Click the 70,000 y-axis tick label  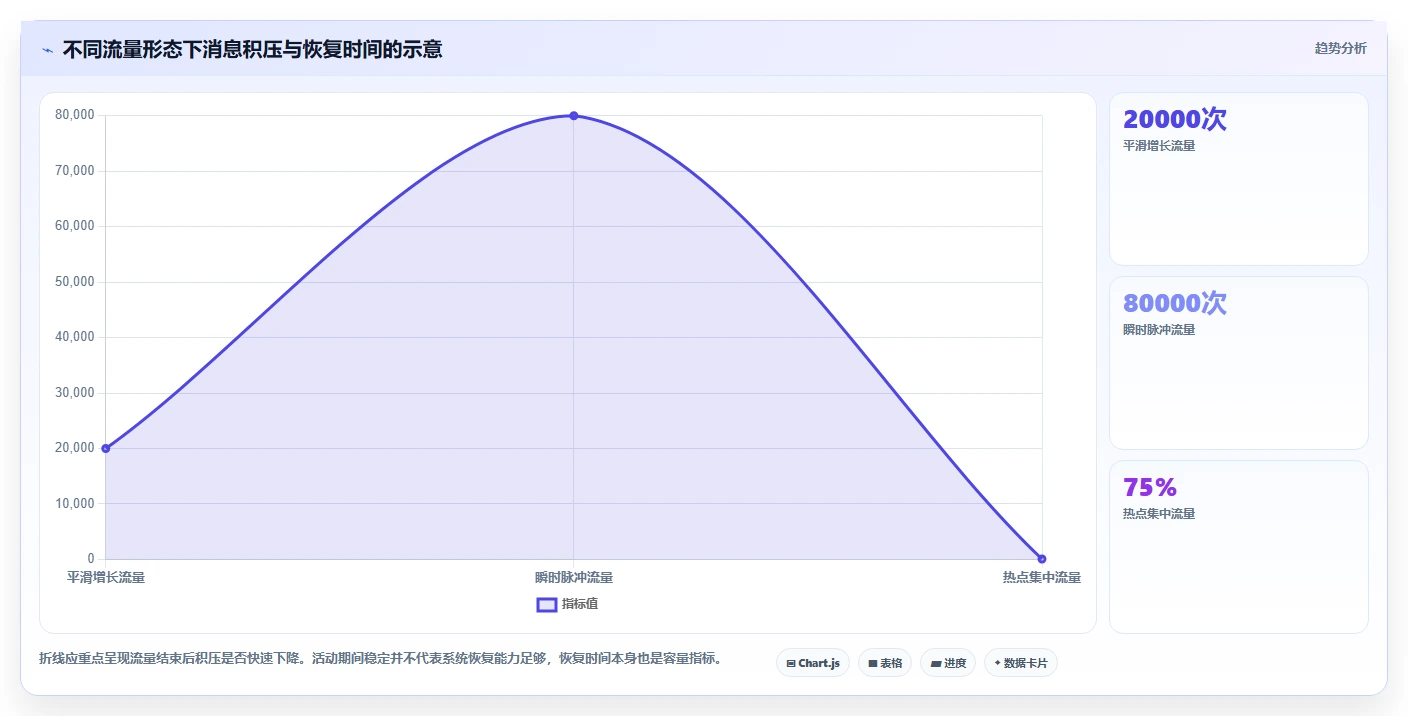[x=75, y=171]
